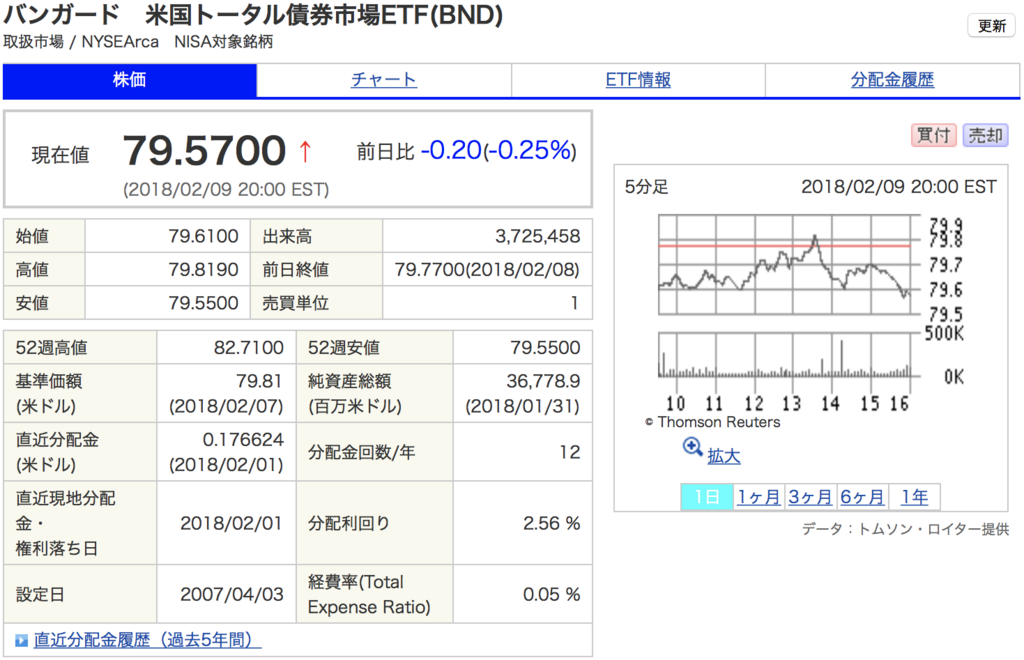1024x660 pixels.
Task: Click the 分配利回り value 2.56 %
Action: (551, 523)
